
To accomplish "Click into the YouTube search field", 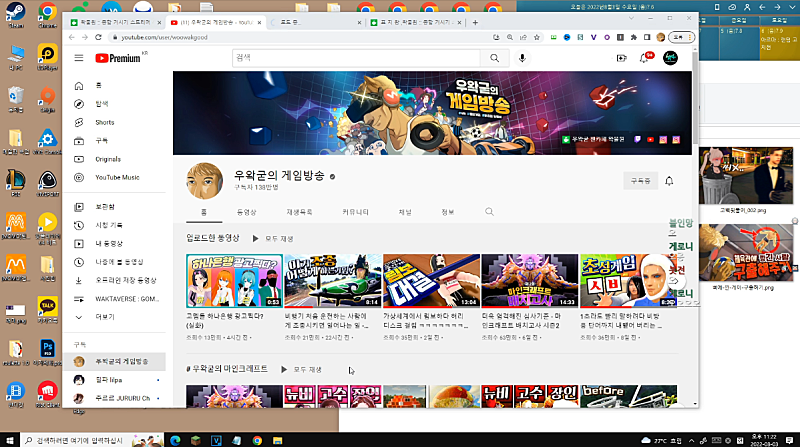I will 356,58.
